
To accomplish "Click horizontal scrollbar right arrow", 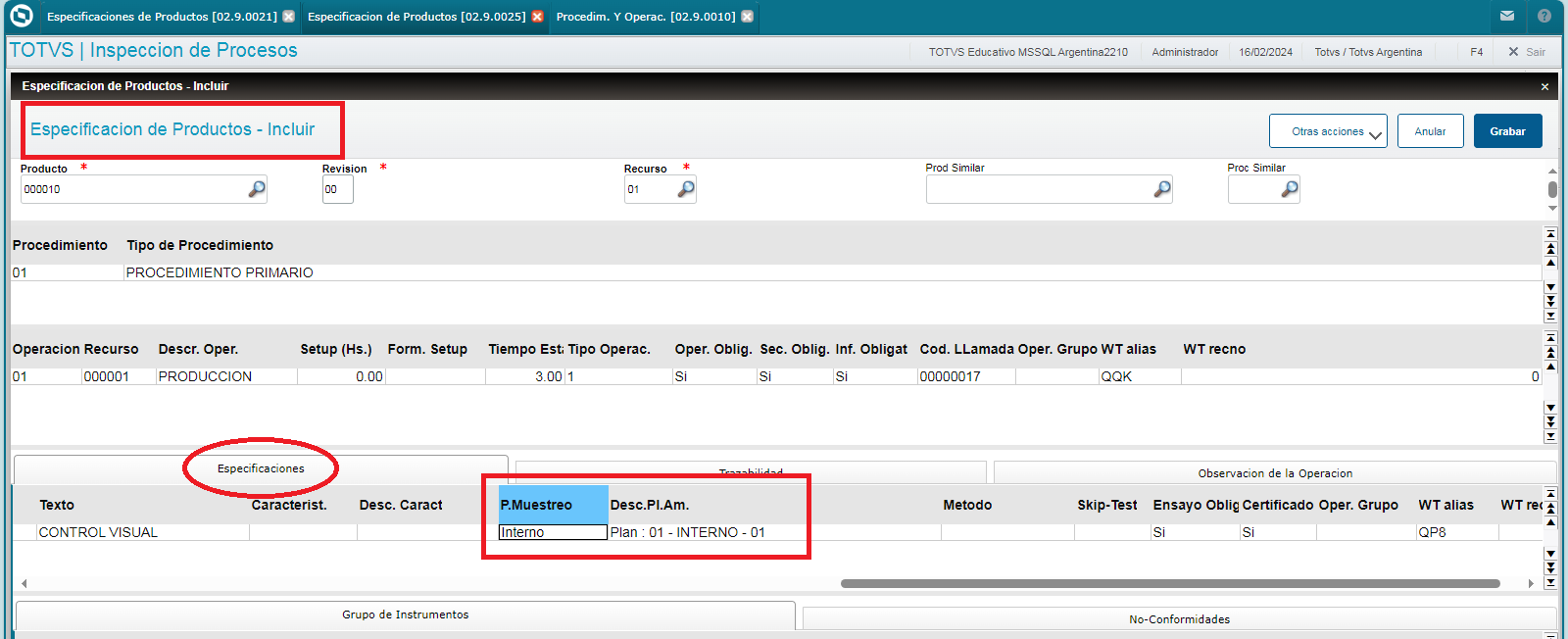I will pyautogui.click(x=1531, y=583).
